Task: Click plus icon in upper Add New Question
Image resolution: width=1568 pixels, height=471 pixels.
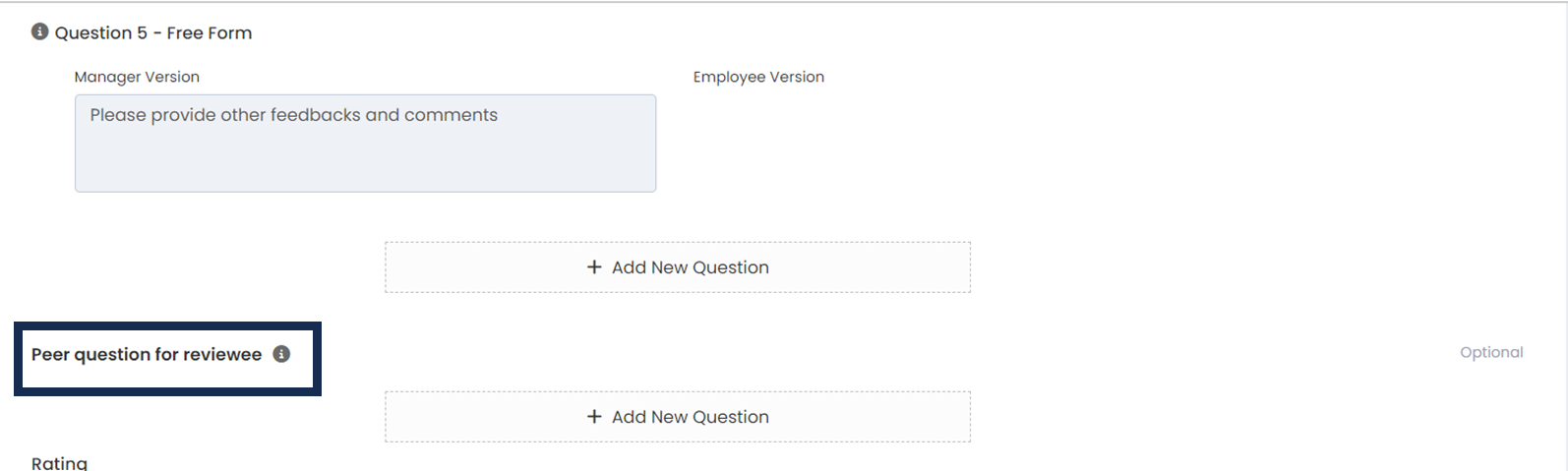Action: click(x=594, y=267)
